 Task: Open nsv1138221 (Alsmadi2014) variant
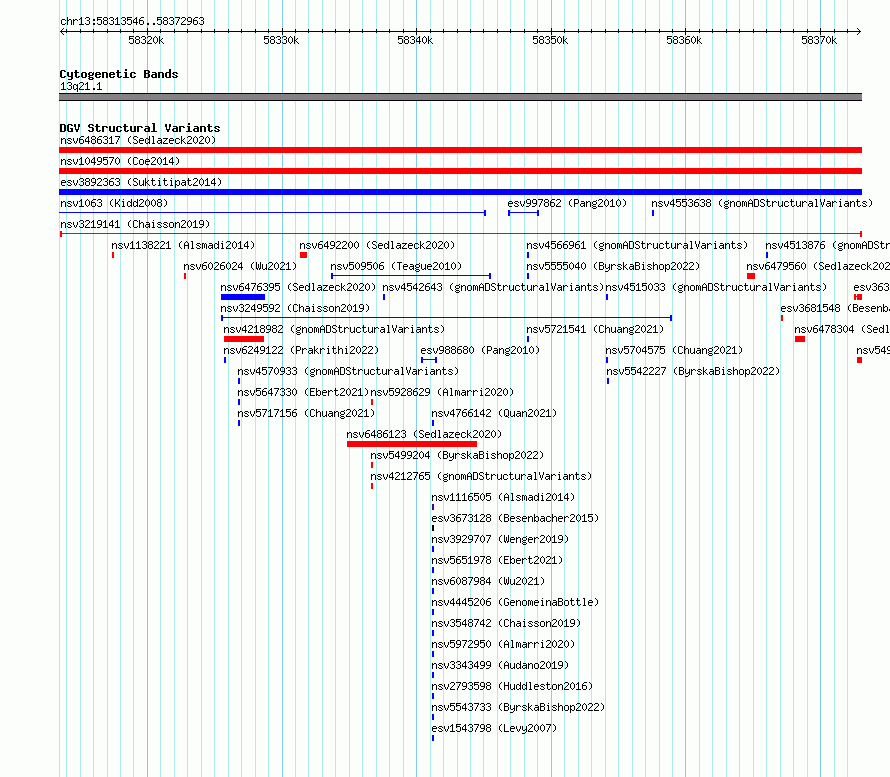(x=183, y=245)
